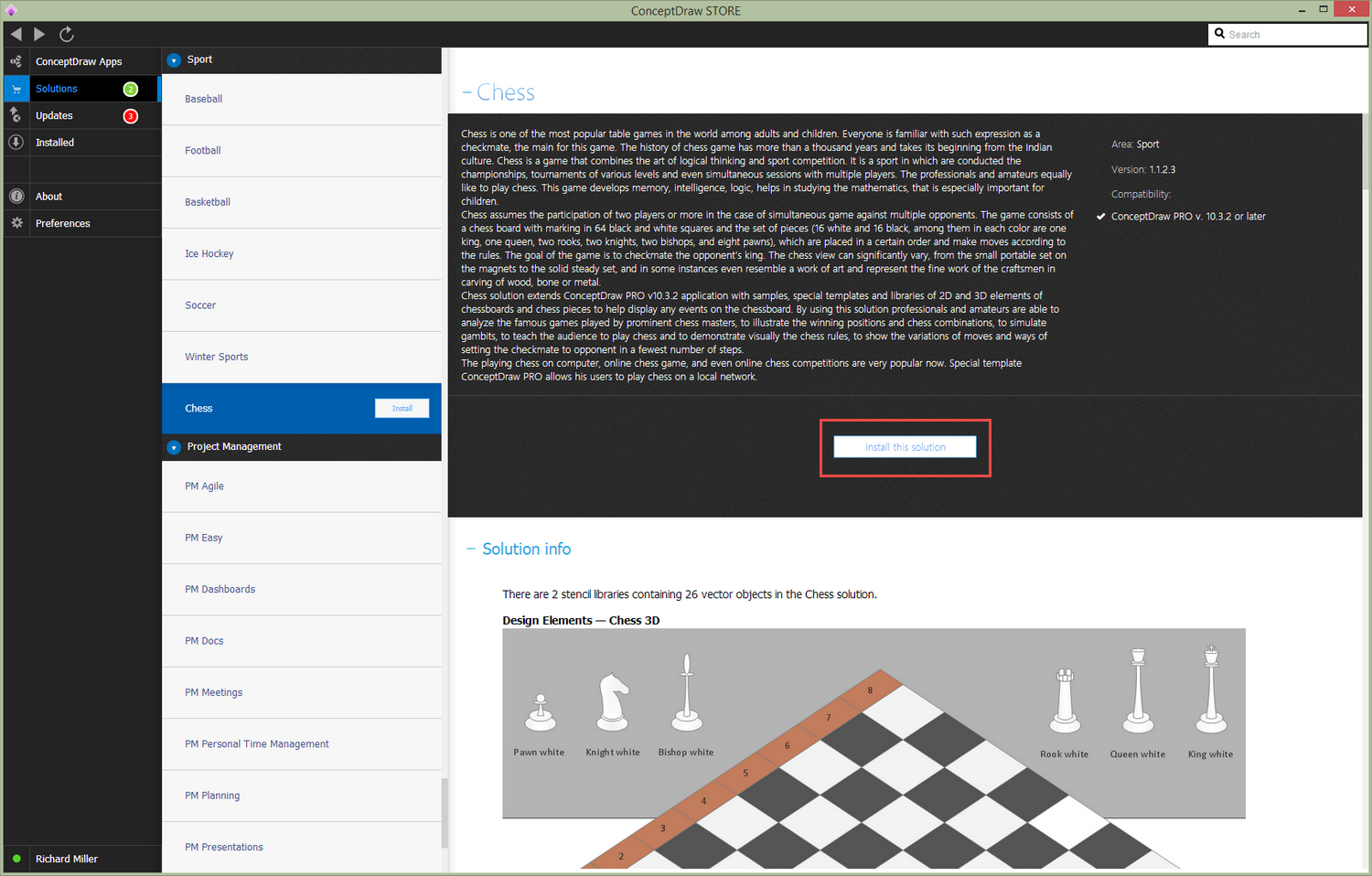Select the PM Easy solution
1372x876 pixels.
[x=302, y=538]
